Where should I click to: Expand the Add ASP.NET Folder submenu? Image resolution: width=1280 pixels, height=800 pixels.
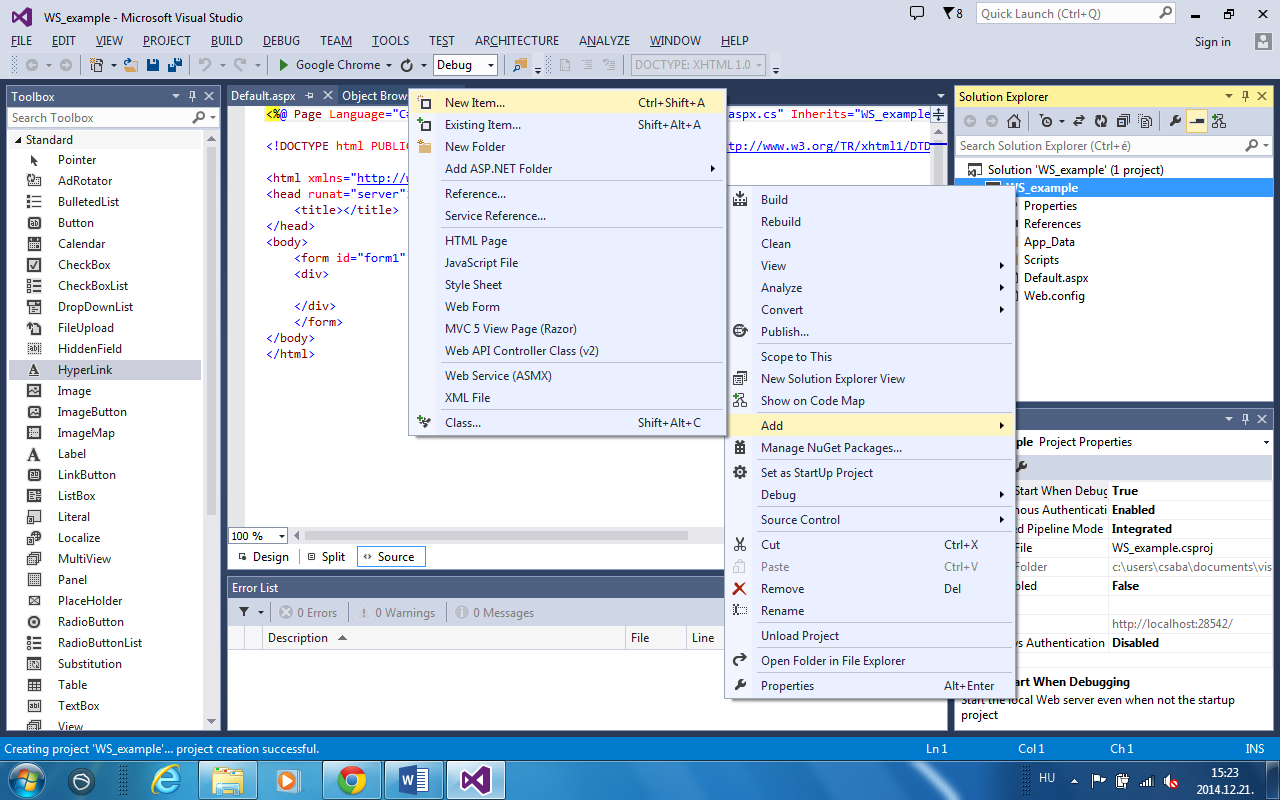coord(566,169)
